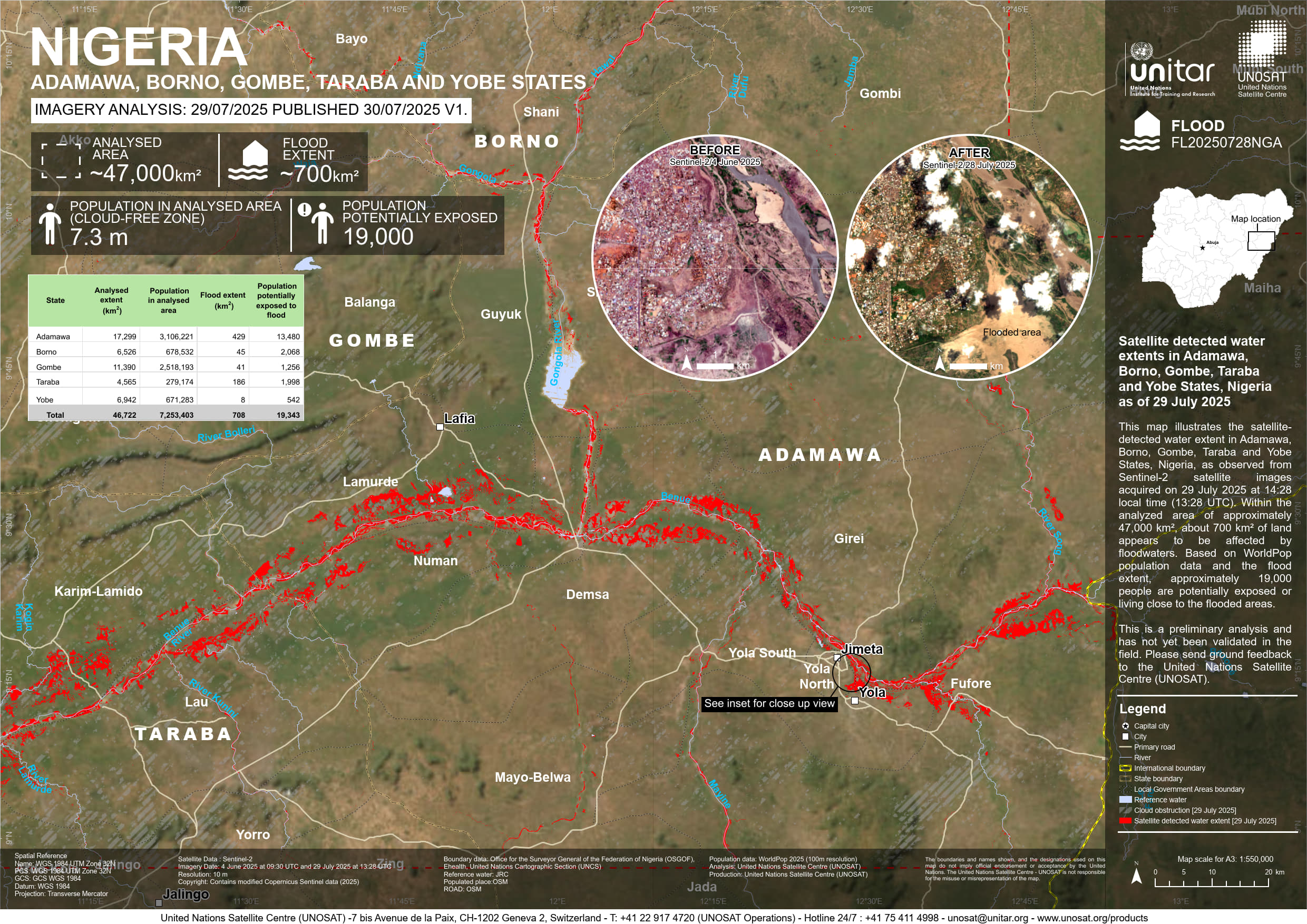Screen dimensions: 1307x924
Task: Click the red satellite detected water swatch
Action: 1125,821
